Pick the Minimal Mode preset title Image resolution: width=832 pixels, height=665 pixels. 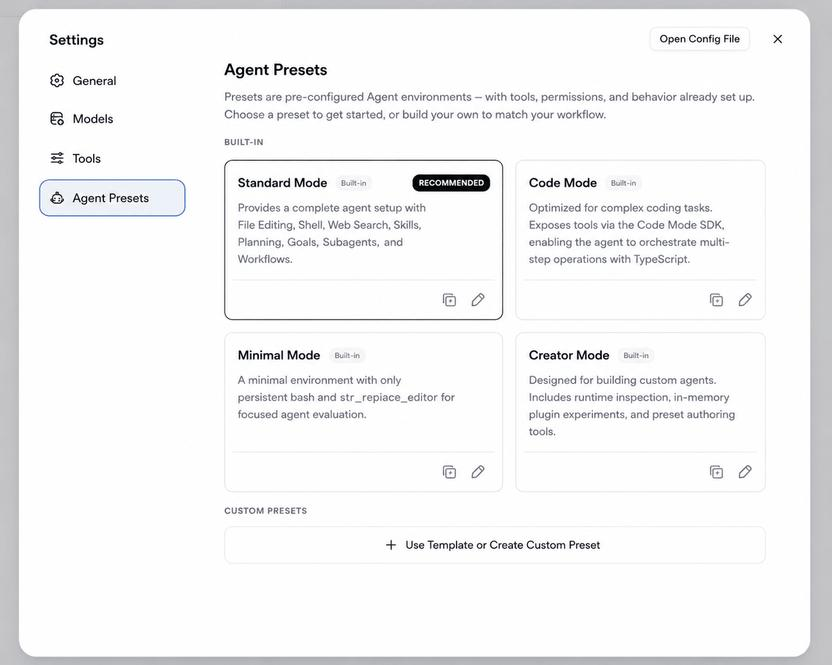279,355
